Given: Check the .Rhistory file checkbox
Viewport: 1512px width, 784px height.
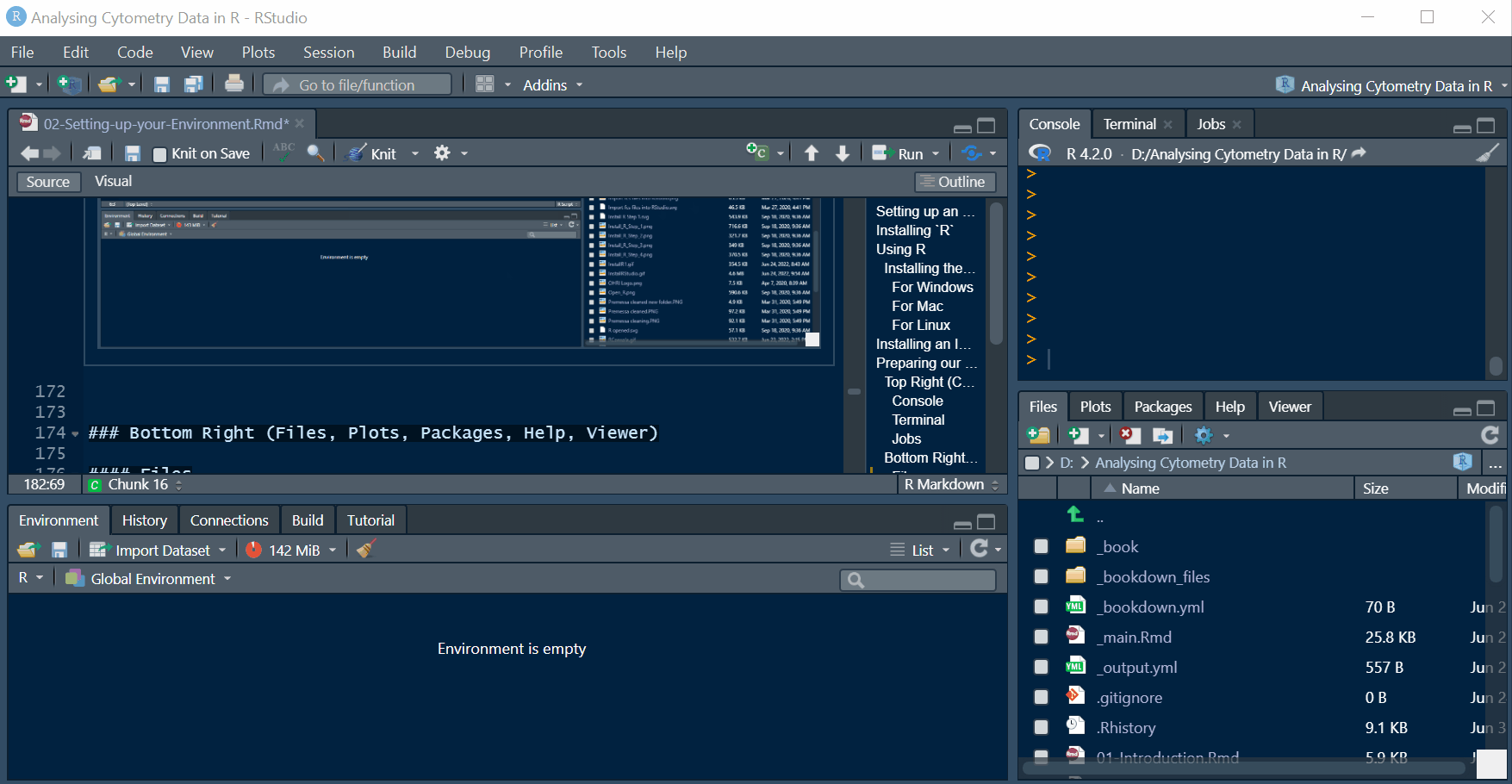Looking at the screenshot, I should [x=1041, y=727].
